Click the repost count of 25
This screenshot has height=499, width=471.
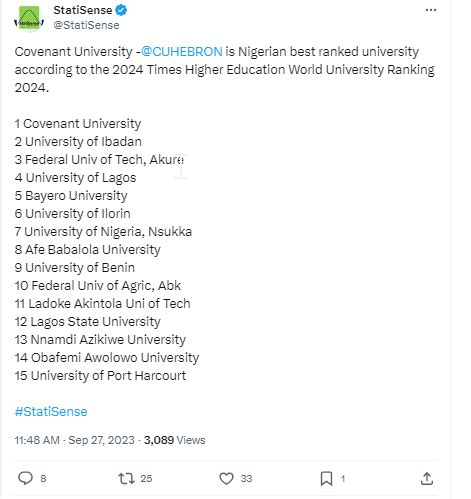point(146,479)
